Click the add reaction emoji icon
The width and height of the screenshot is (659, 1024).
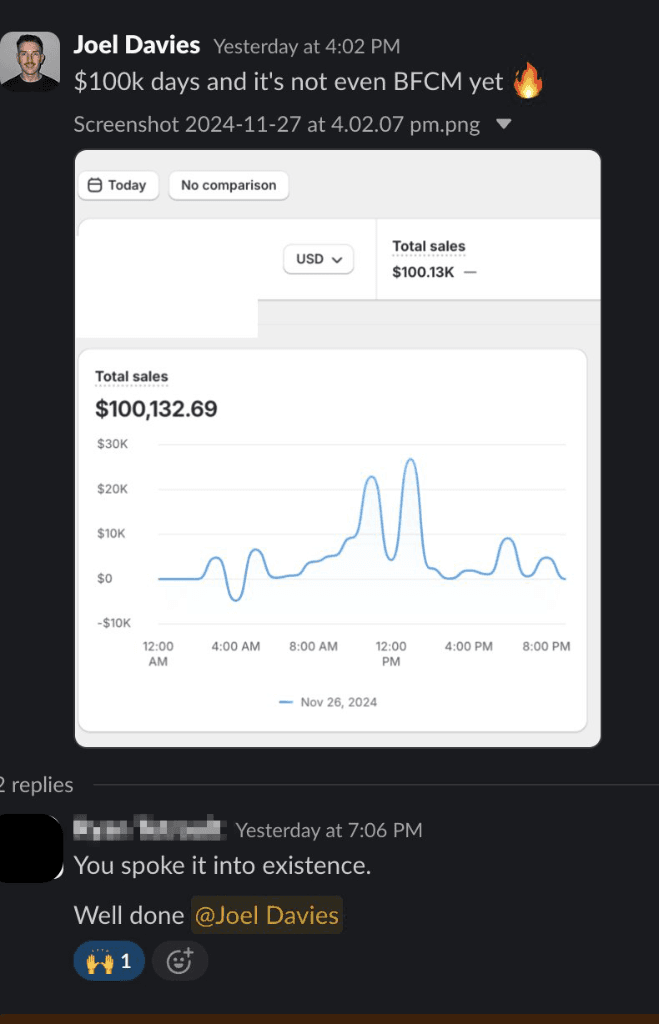click(180, 961)
